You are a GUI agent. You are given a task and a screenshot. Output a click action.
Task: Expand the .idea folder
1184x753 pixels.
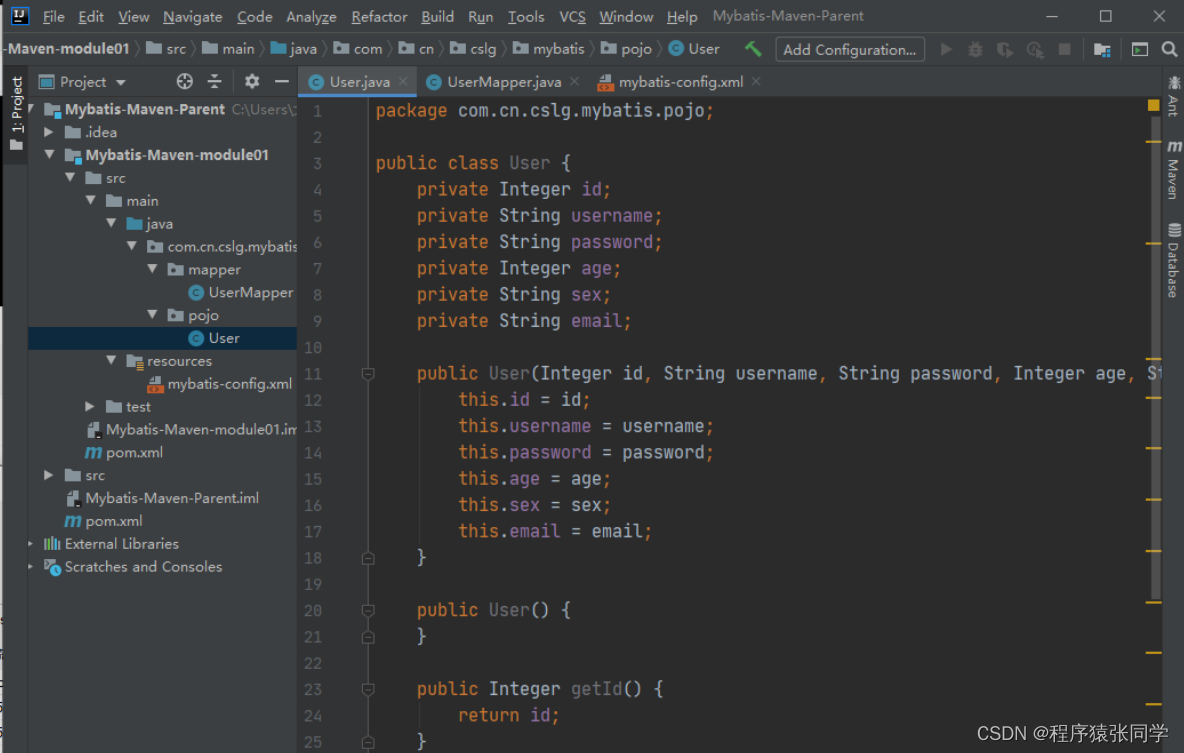(x=49, y=132)
